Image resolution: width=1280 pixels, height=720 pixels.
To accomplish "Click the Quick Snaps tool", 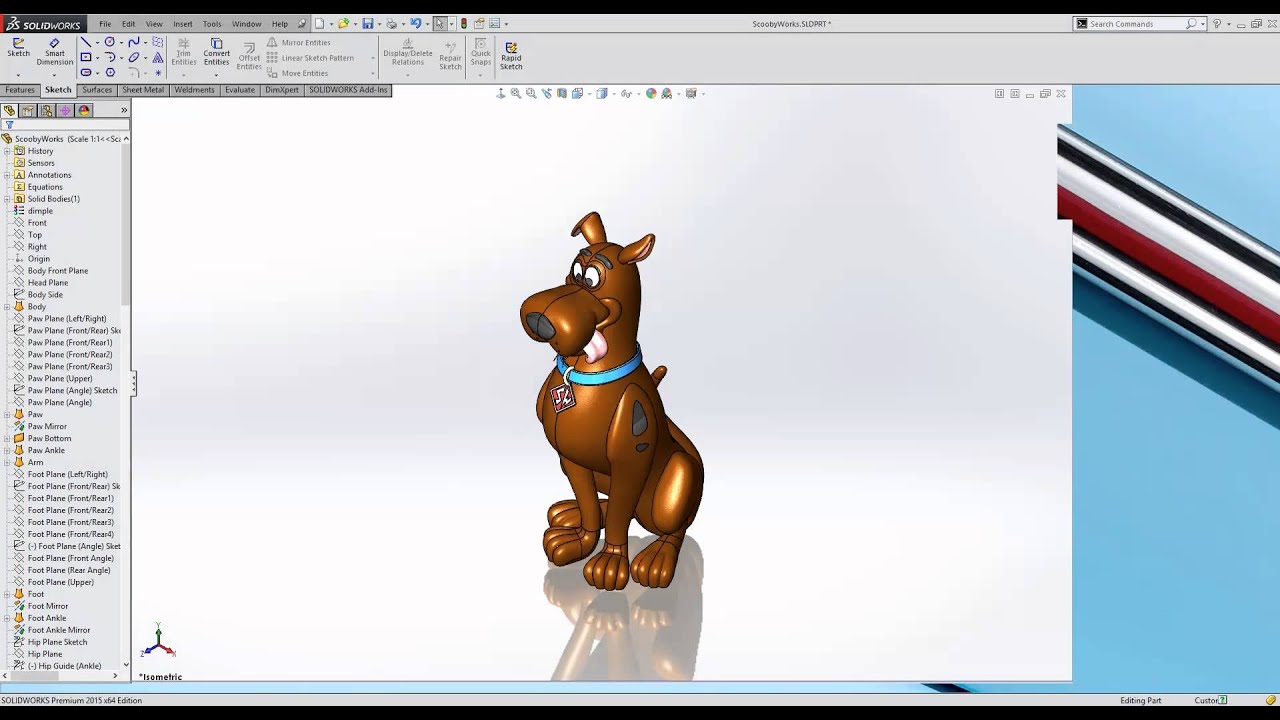I will (x=481, y=53).
